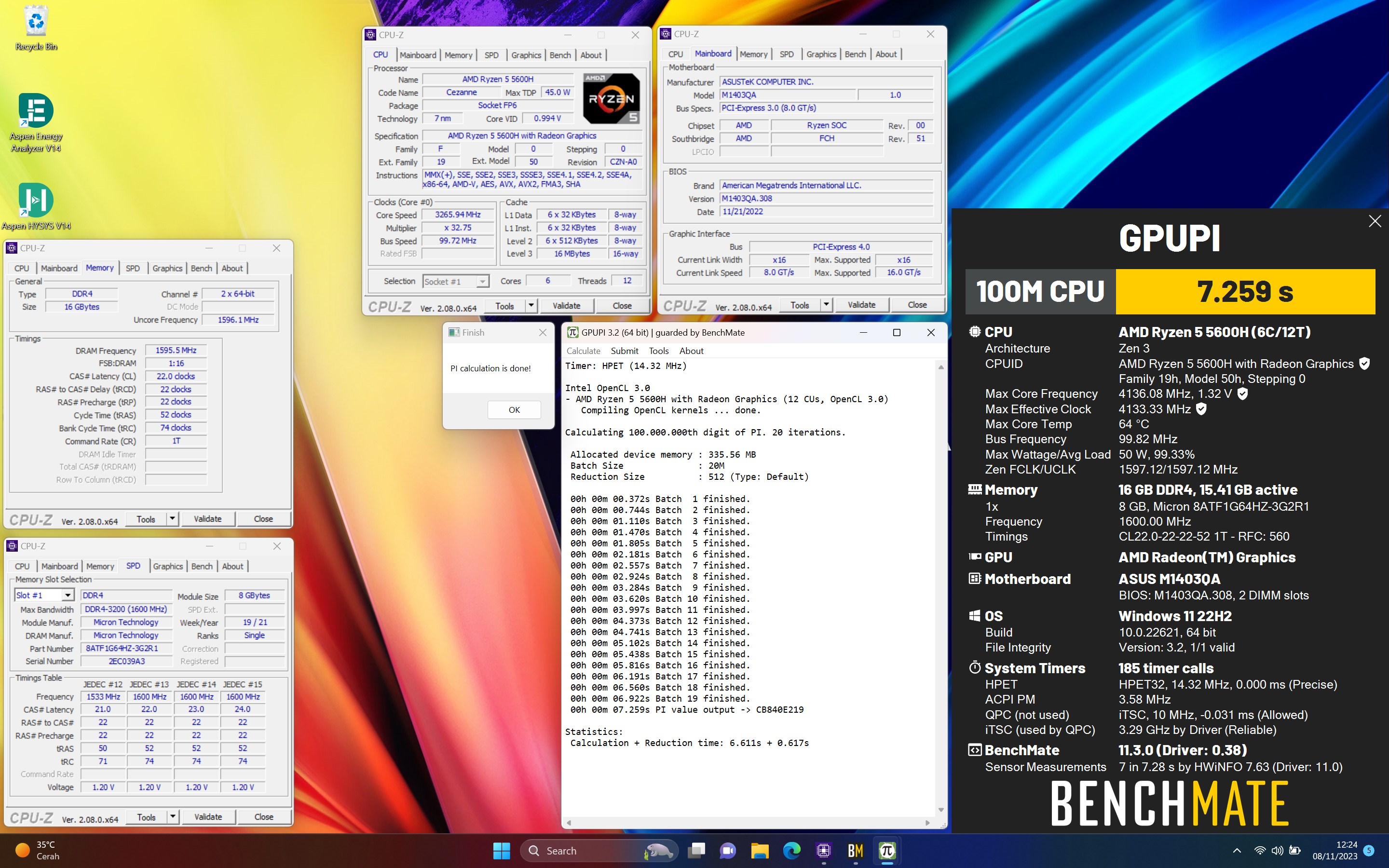Click the taskbar Search box

599,850
